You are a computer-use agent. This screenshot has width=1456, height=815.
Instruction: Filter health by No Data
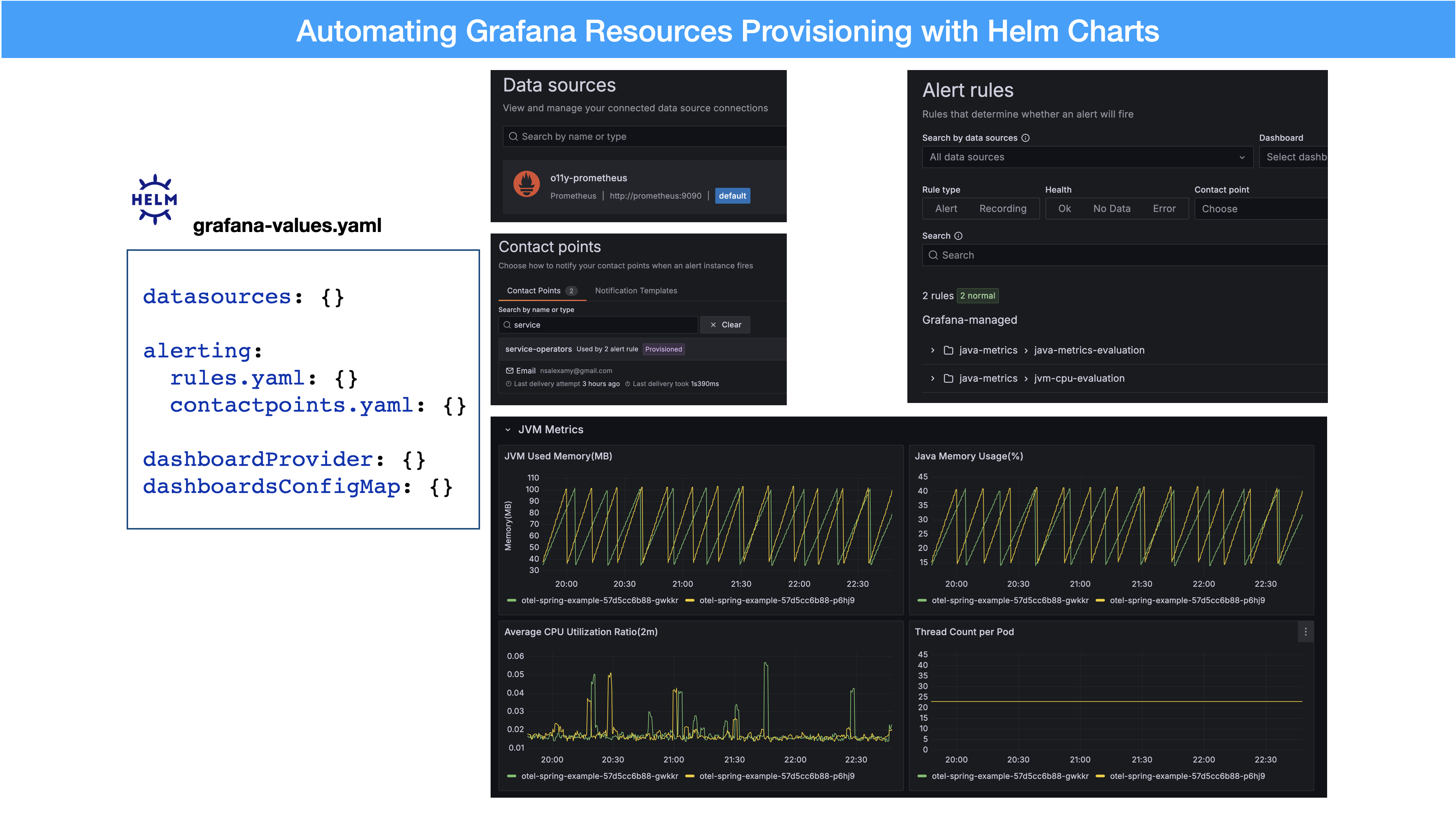(1111, 208)
